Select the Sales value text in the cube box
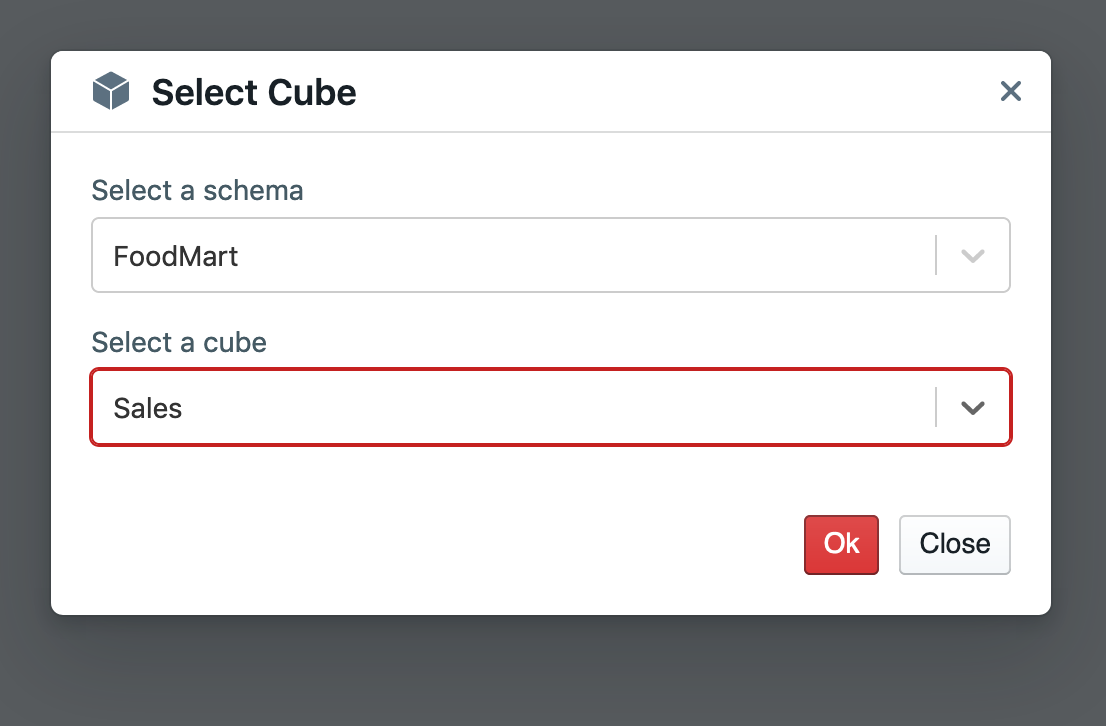 (x=148, y=409)
